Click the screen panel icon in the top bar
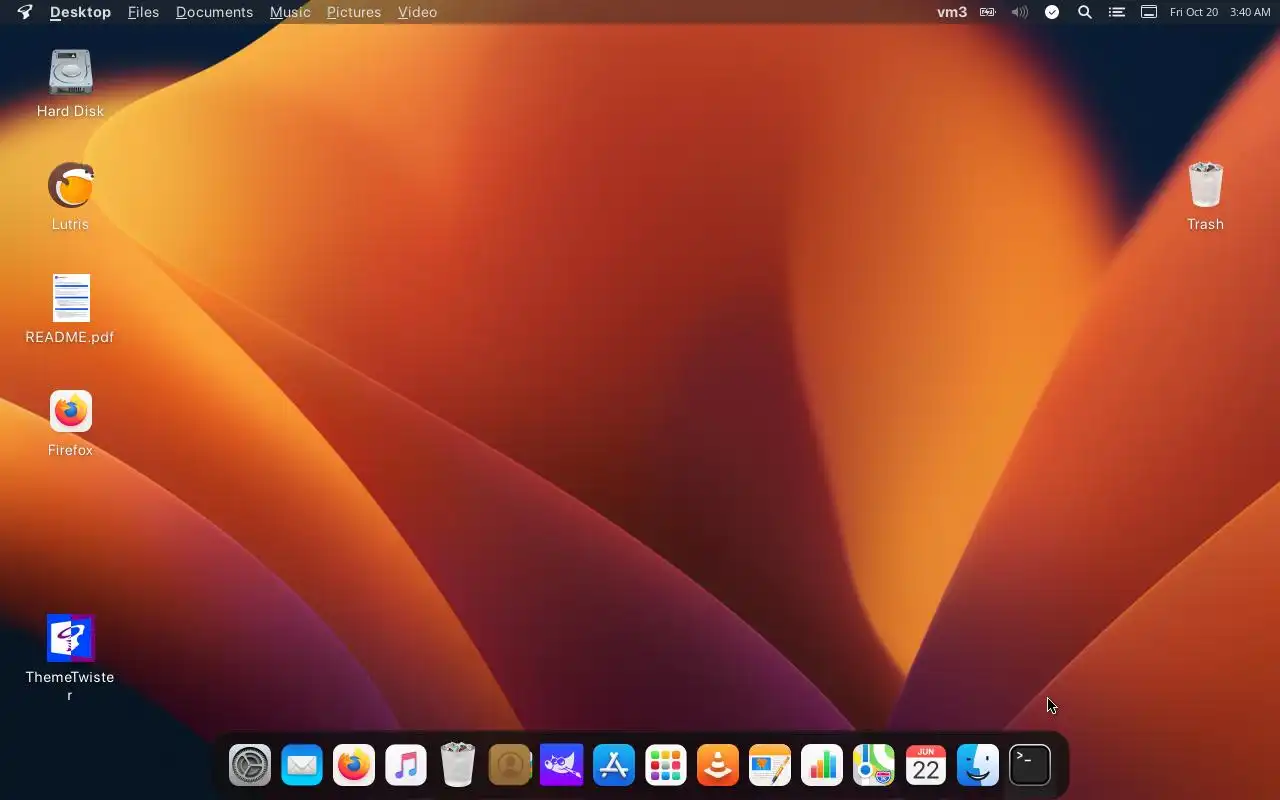This screenshot has height=800, width=1280. click(x=1149, y=12)
